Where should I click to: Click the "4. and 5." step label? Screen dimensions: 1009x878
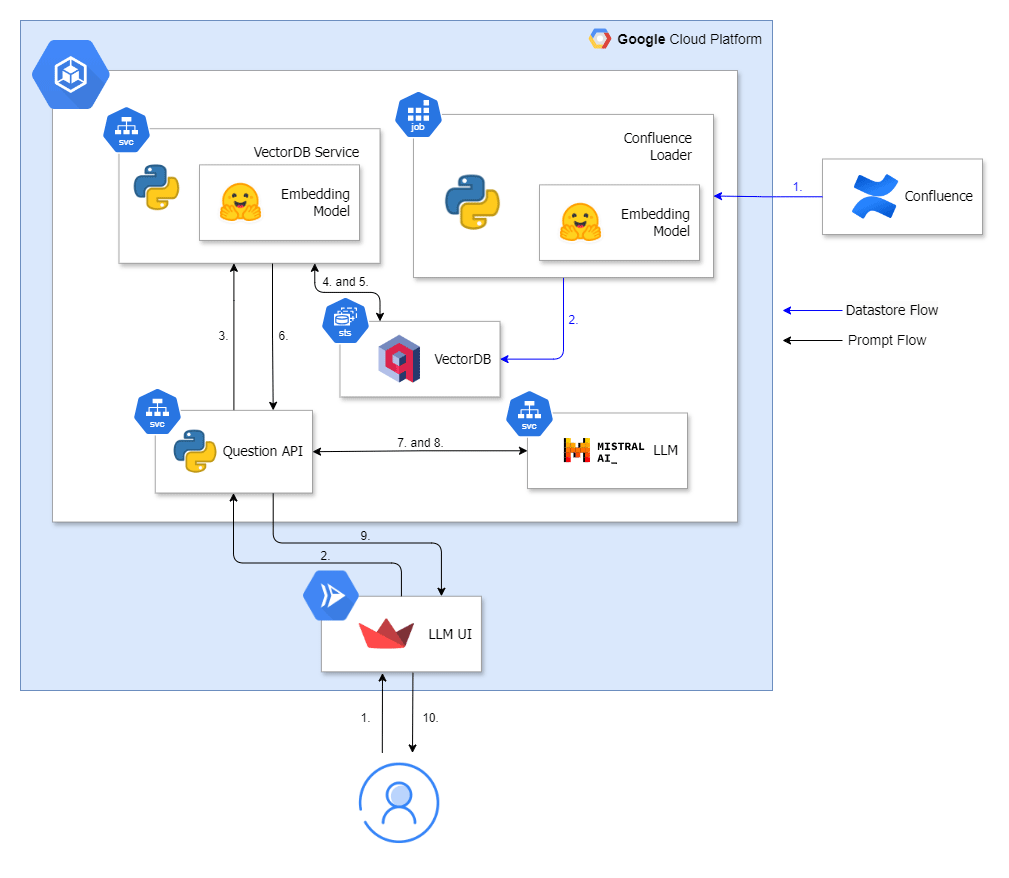pos(345,281)
